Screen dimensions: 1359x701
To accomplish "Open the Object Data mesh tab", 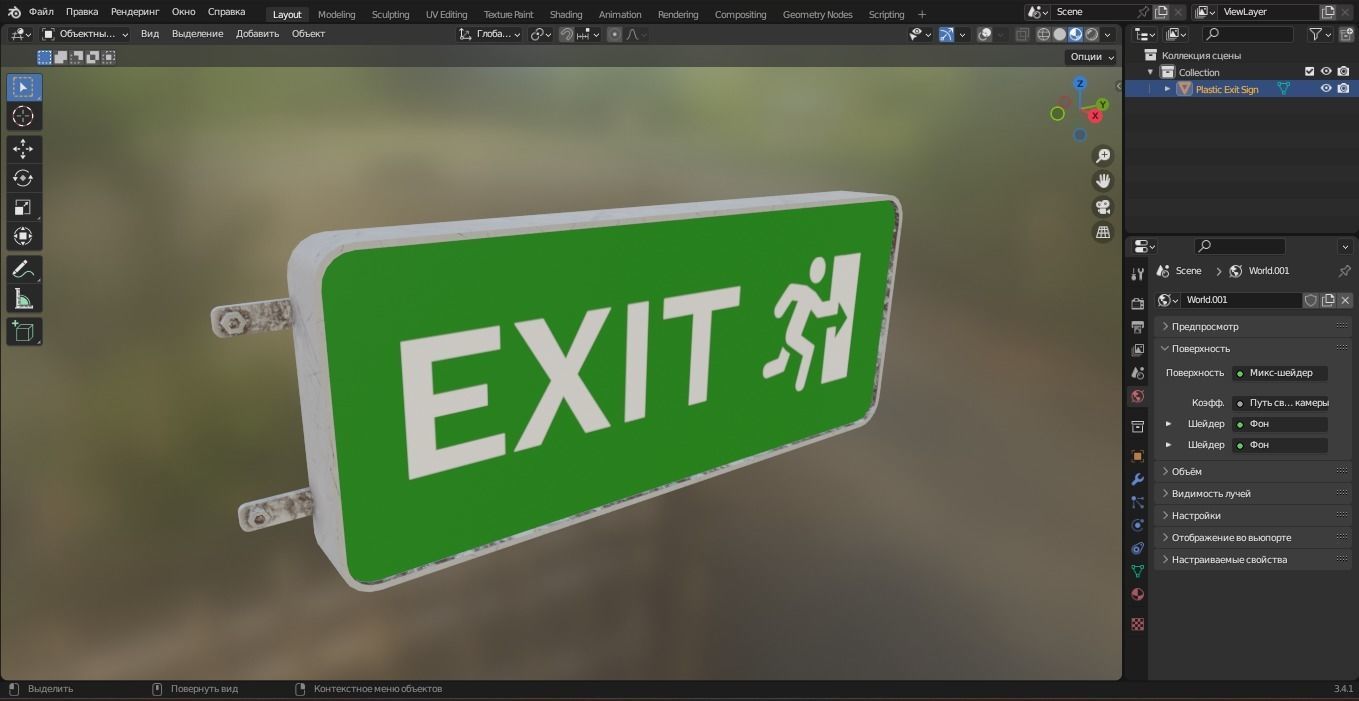I will point(1137,571).
